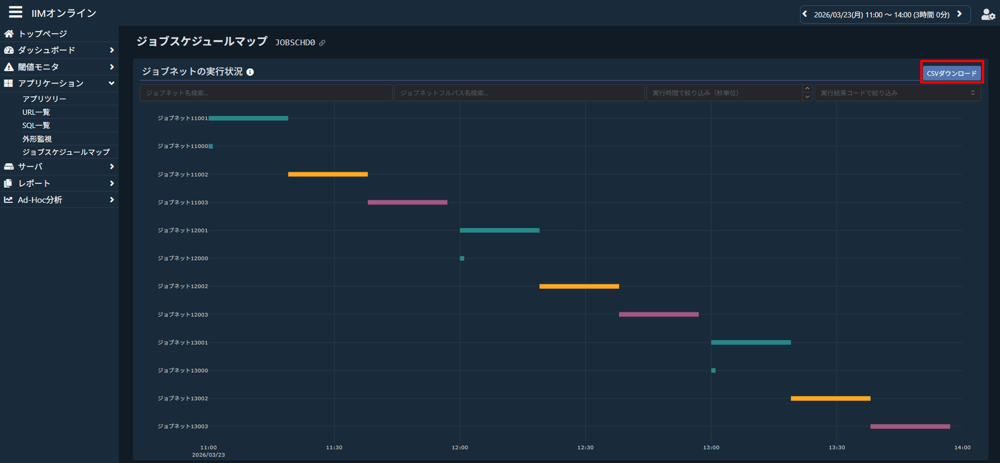Click the warning icon for 閾値モニタ

[9, 67]
